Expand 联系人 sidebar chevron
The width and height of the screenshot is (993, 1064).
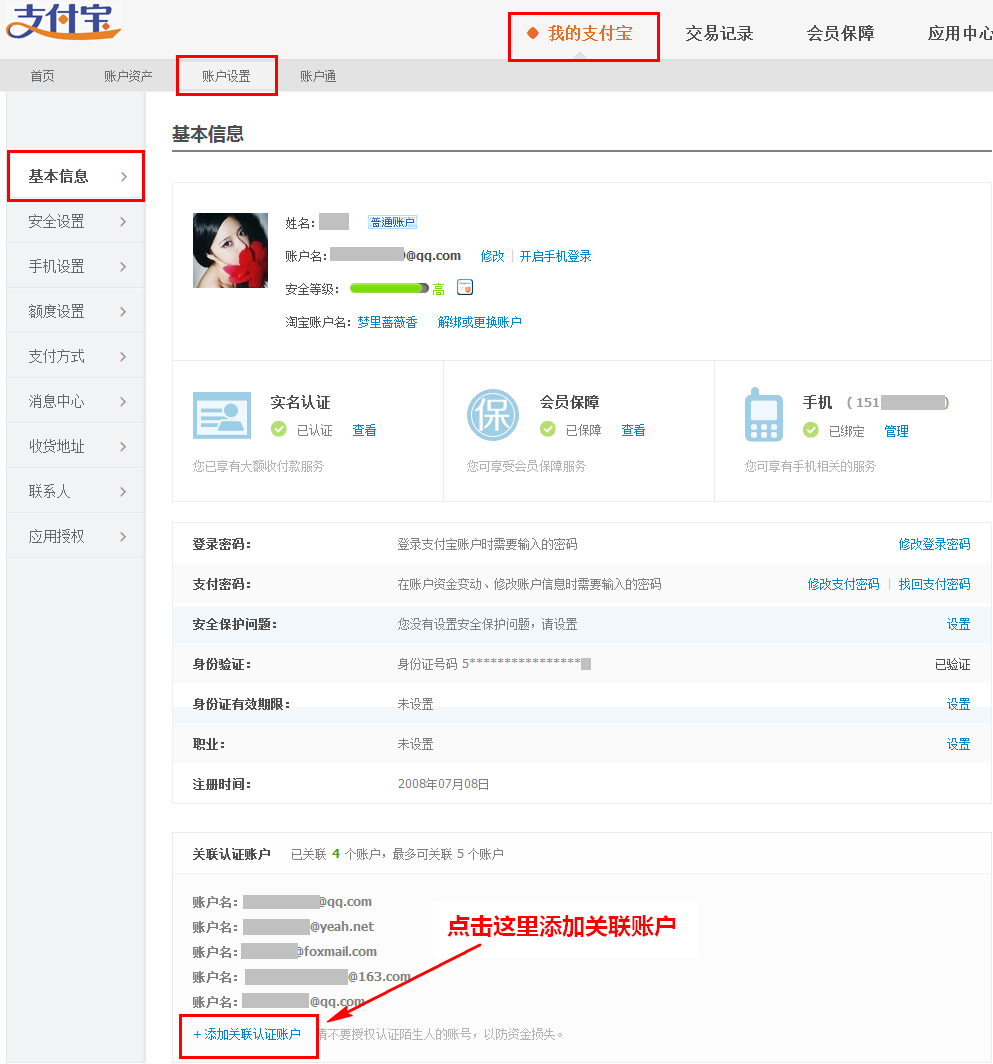(x=123, y=491)
